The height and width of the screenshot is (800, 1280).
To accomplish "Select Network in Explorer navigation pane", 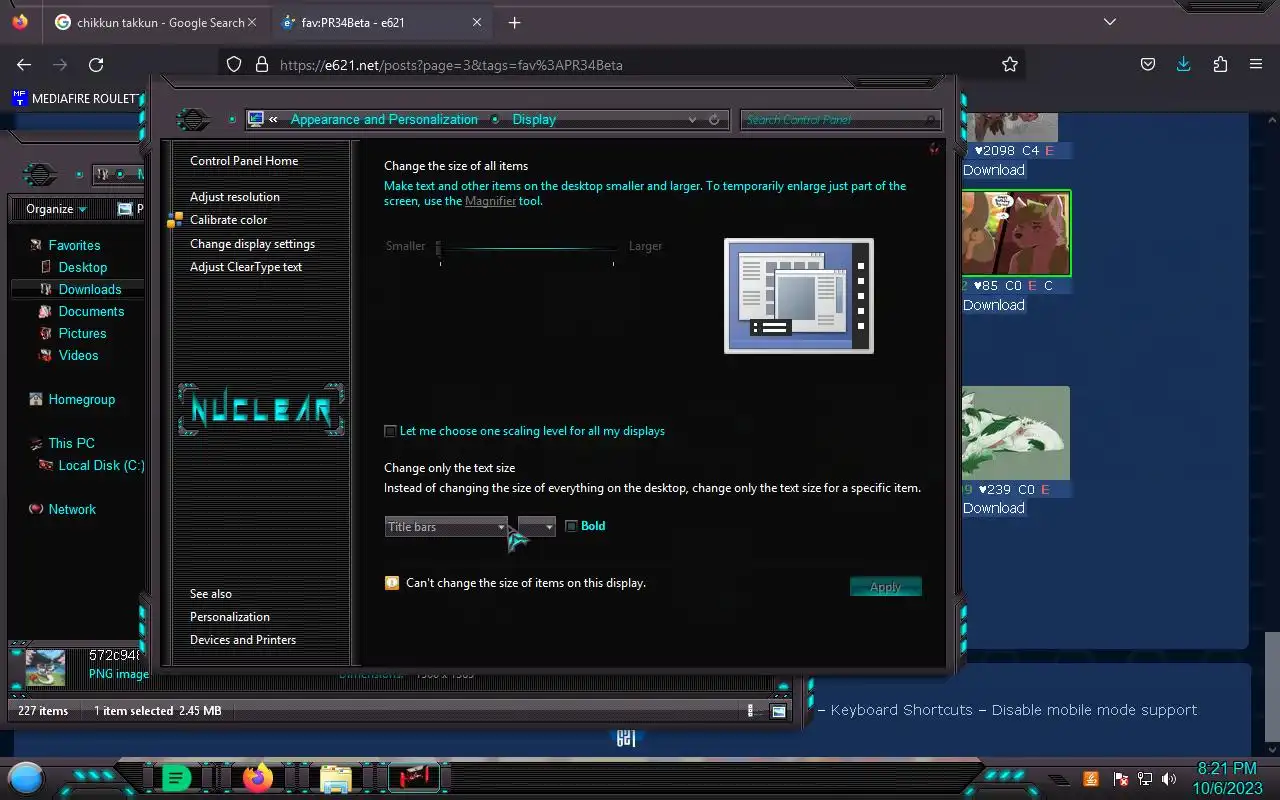I will tap(72, 509).
